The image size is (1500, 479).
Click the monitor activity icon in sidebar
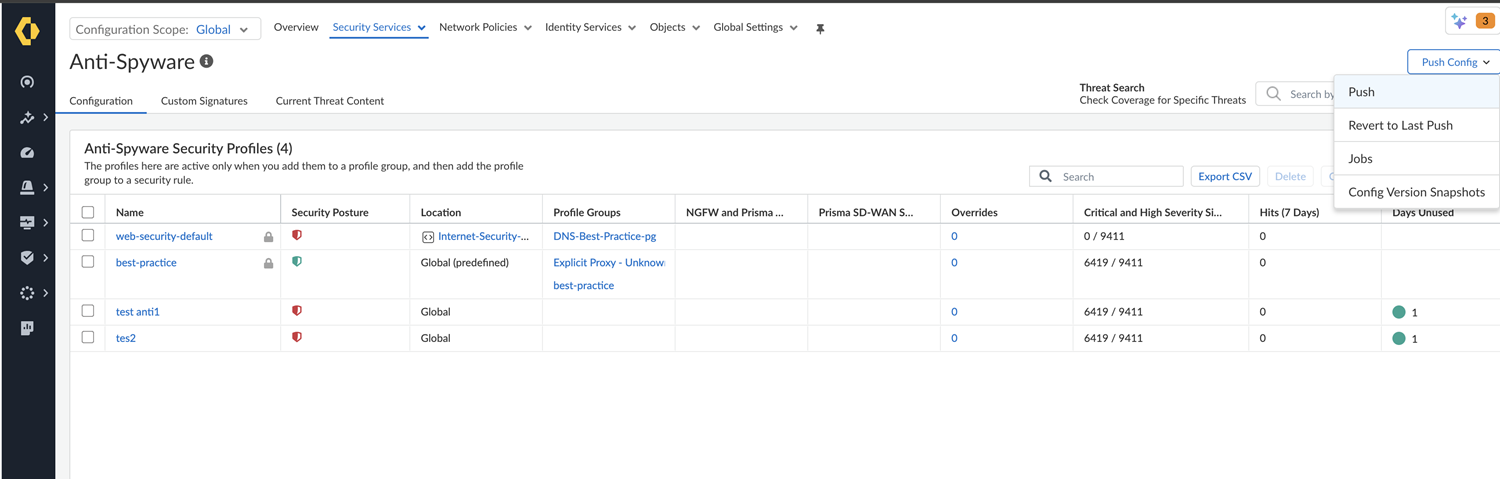click(x=27, y=223)
